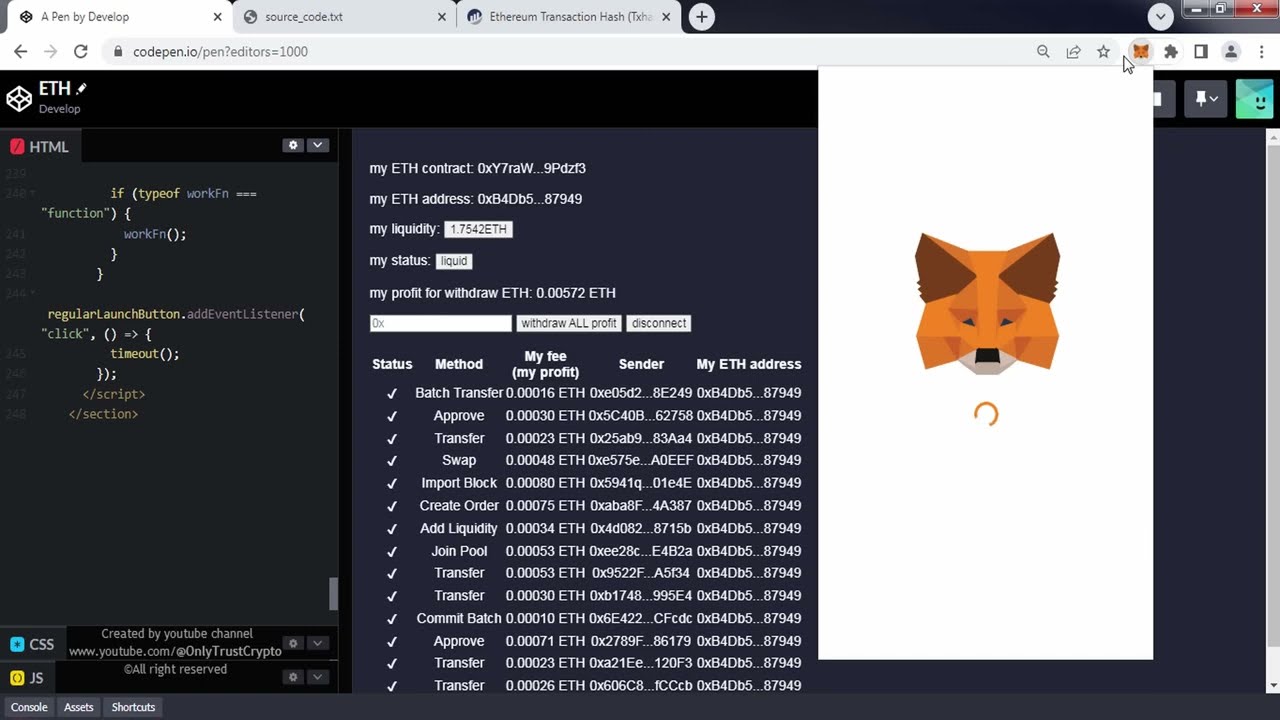This screenshot has width=1280, height=720.
Task: Select the HTML editor panel header
Action: [40, 146]
